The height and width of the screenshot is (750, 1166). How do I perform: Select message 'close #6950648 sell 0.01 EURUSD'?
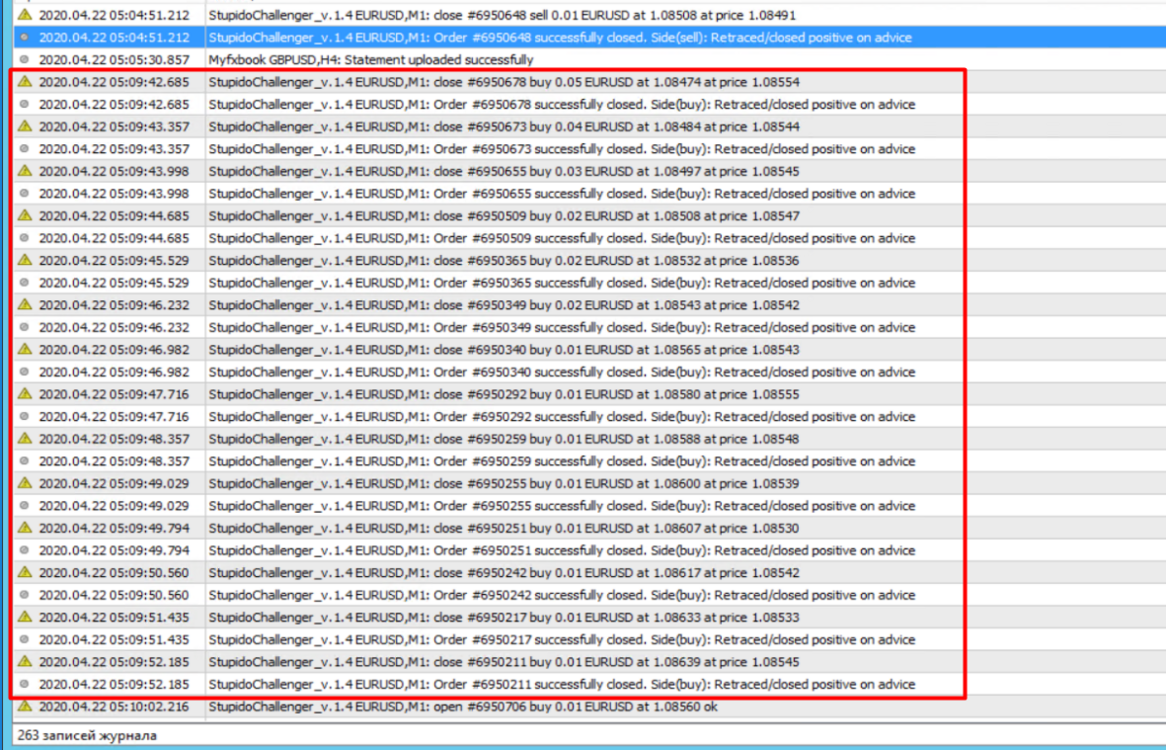coord(502,15)
